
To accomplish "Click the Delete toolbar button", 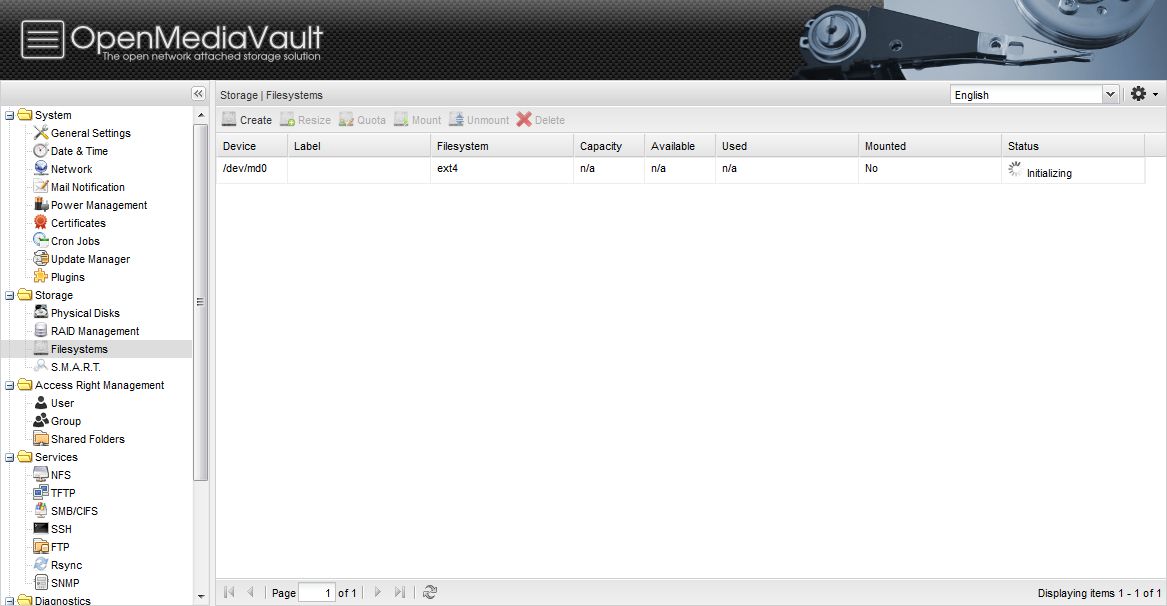I will click(541, 120).
